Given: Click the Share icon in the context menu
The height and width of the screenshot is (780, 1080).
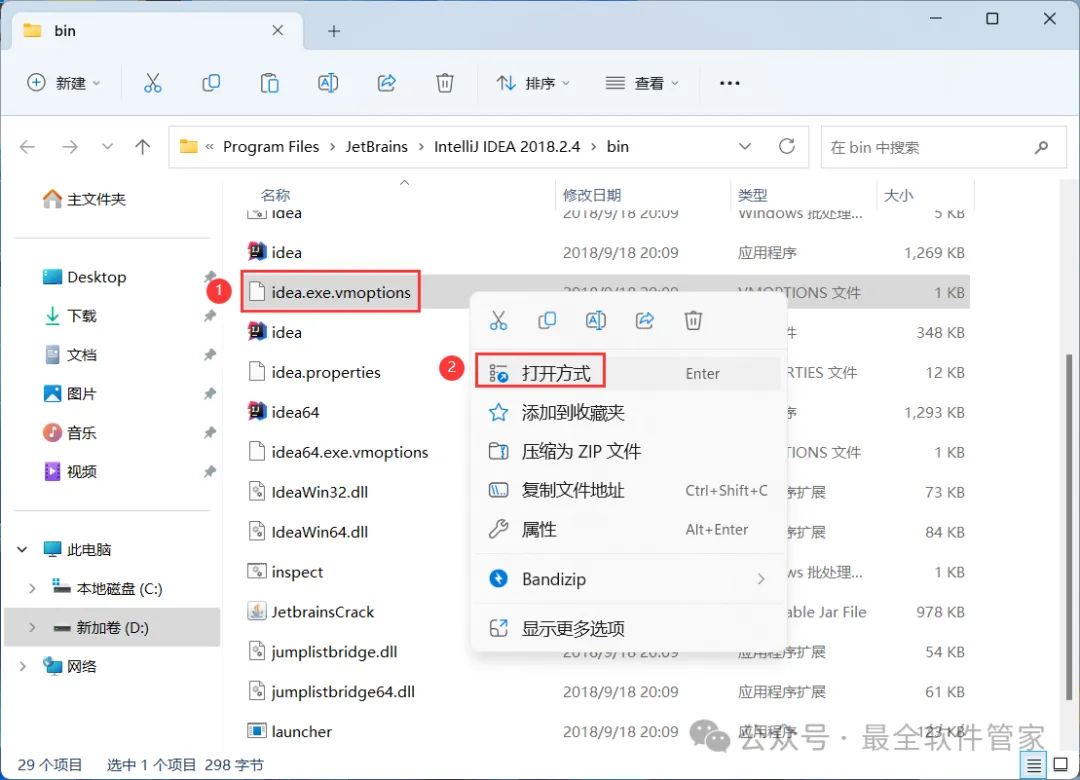Looking at the screenshot, I should pyautogui.click(x=645, y=320).
